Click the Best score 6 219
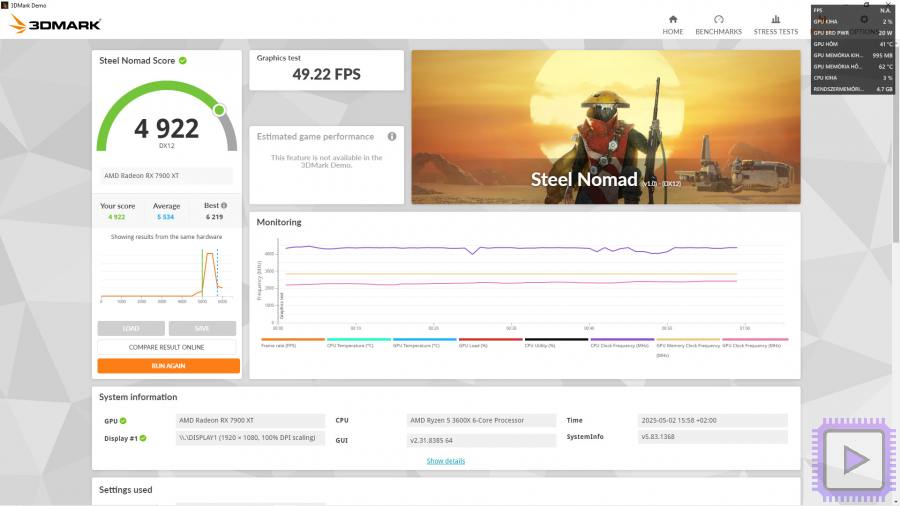The height and width of the screenshot is (506, 900). (214, 217)
